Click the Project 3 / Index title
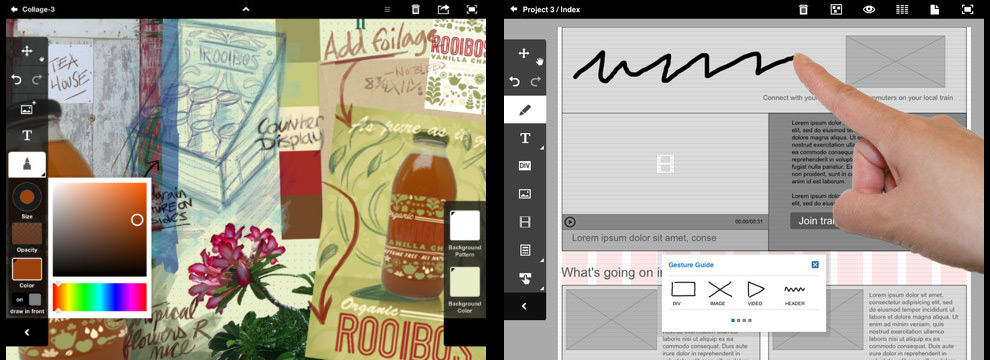Image resolution: width=990 pixels, height=360 pixels. pos(551,9)
